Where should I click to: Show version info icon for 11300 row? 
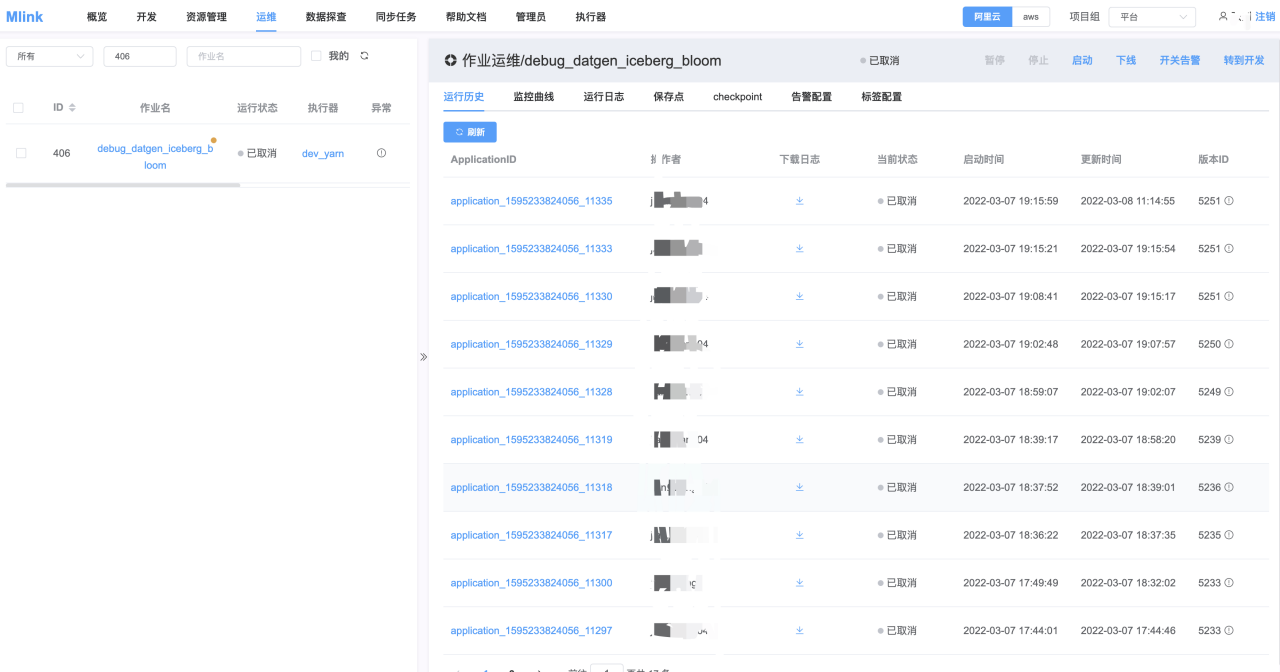tap(1229, 583)
